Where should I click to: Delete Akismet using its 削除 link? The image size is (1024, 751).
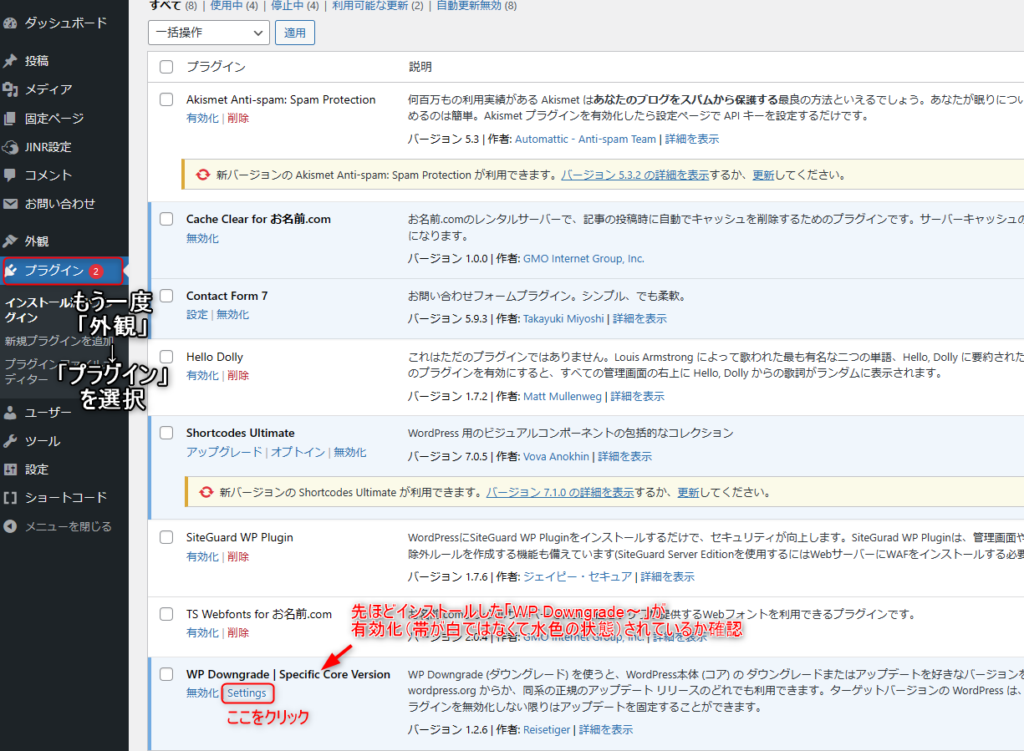click(238, 118)
